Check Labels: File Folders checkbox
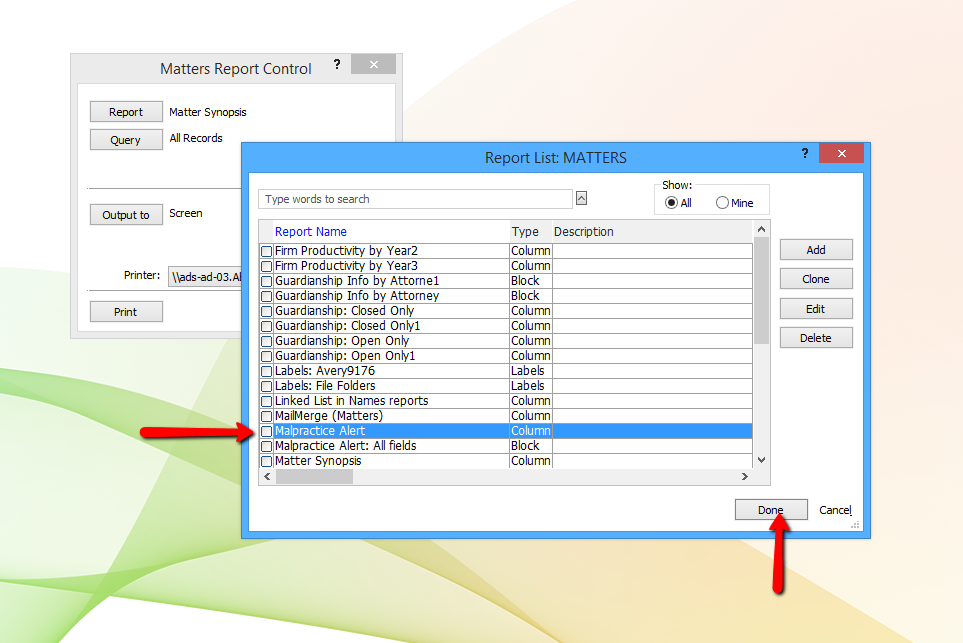963x643 pixels. [267, 386]
